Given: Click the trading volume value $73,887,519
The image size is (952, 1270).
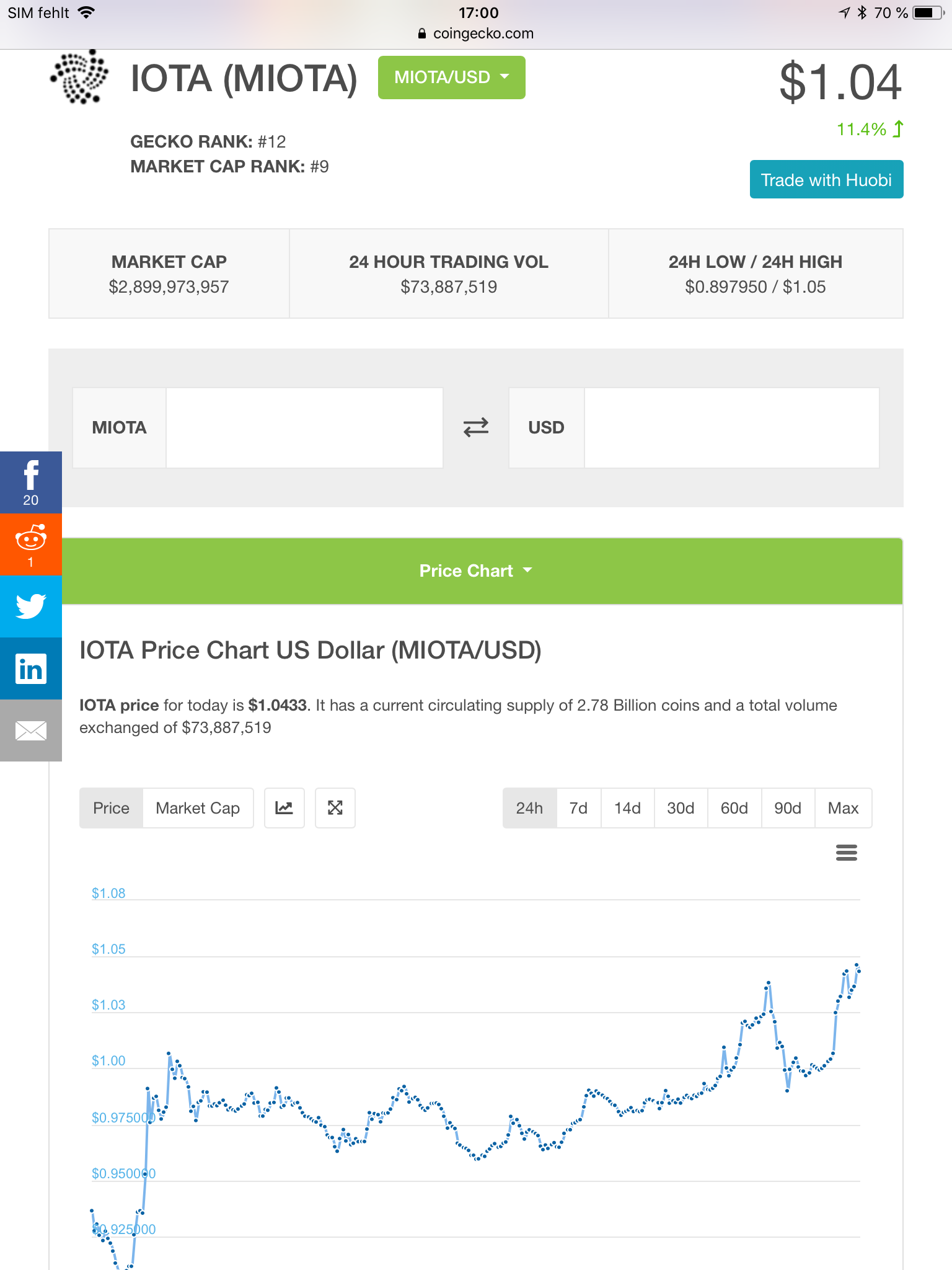Looking at the screenshot, I should click(x=449, y=286).
